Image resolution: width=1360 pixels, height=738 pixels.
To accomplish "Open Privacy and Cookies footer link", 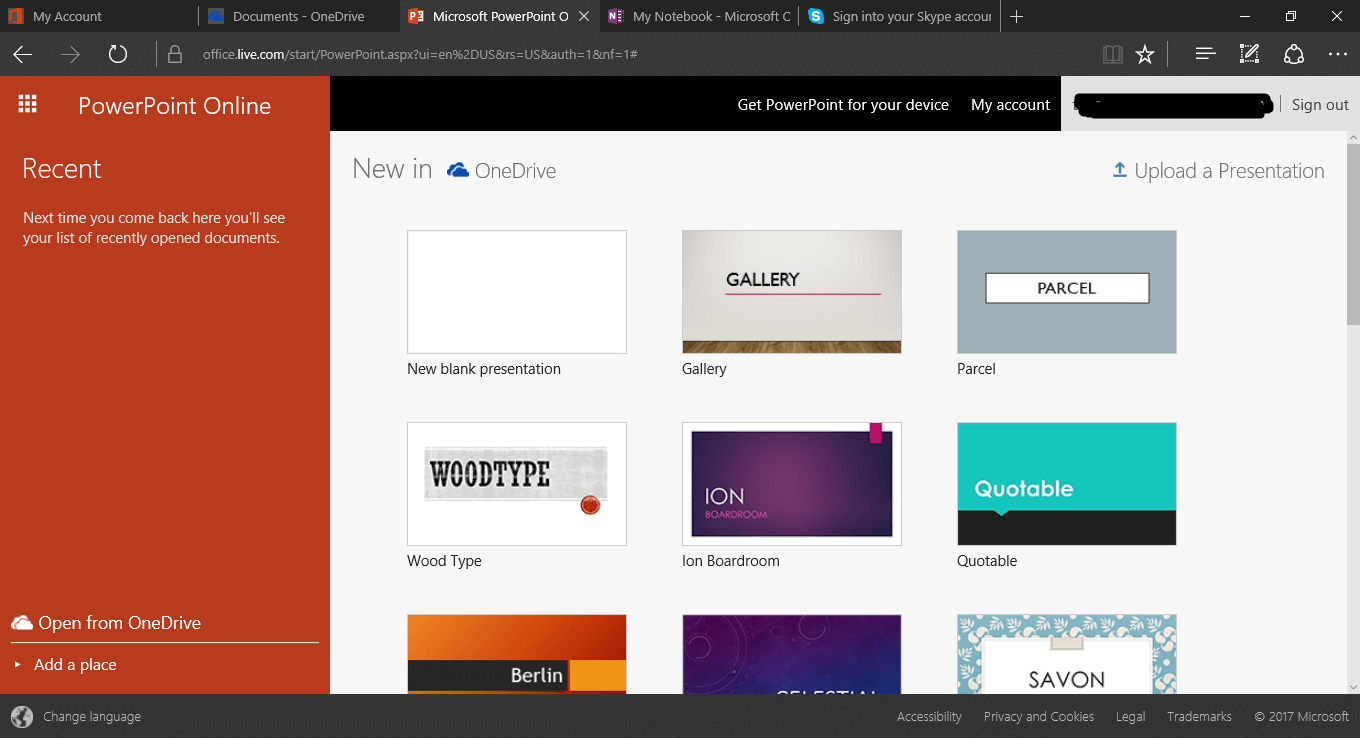I will [x=1039, y=716].
